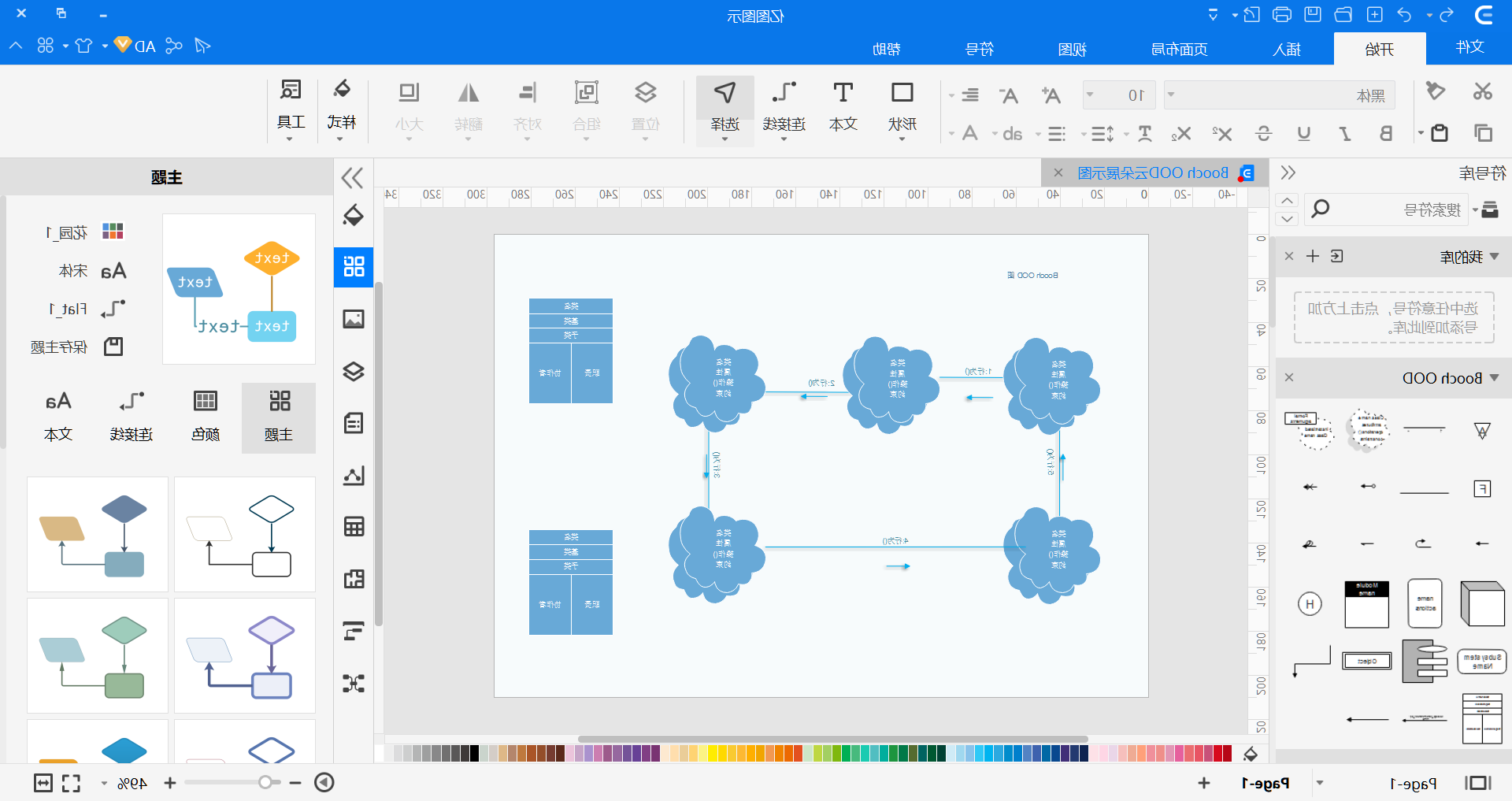
Task: Click the decrease font size icon
Action: point(1009,95)
